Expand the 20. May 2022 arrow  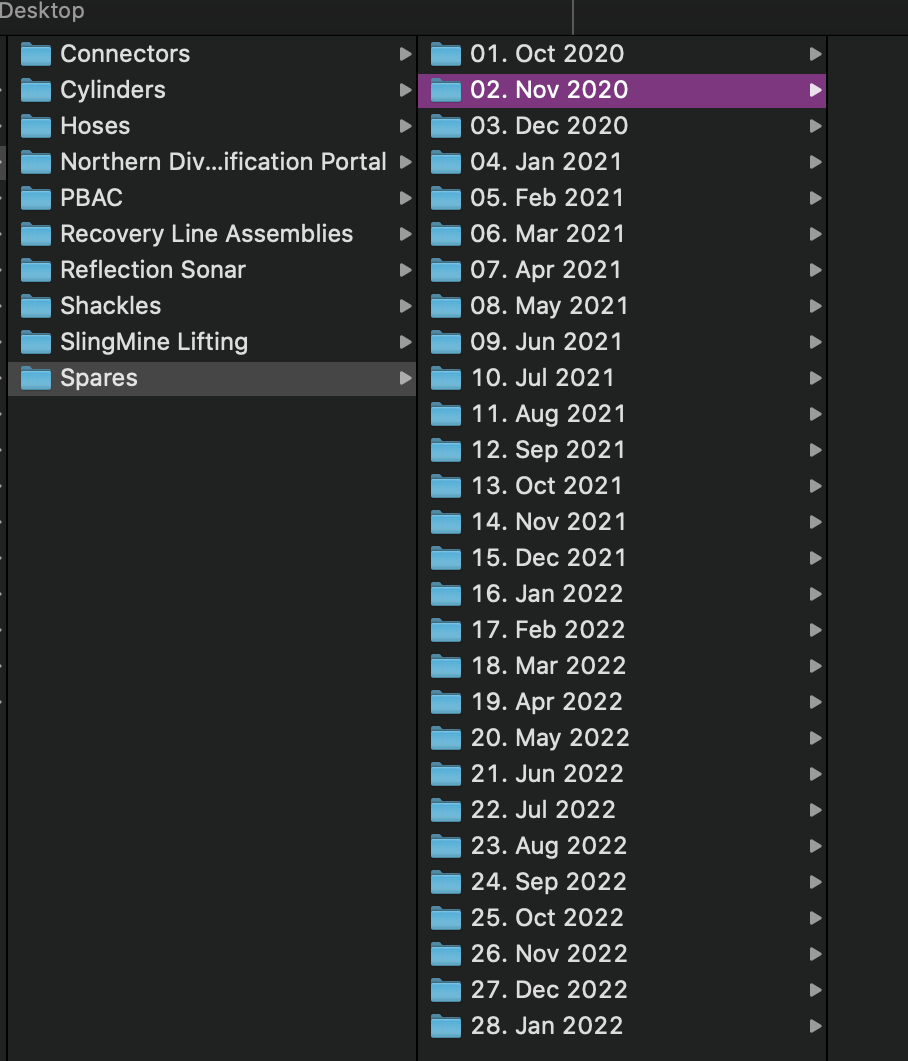coord(815,738)
